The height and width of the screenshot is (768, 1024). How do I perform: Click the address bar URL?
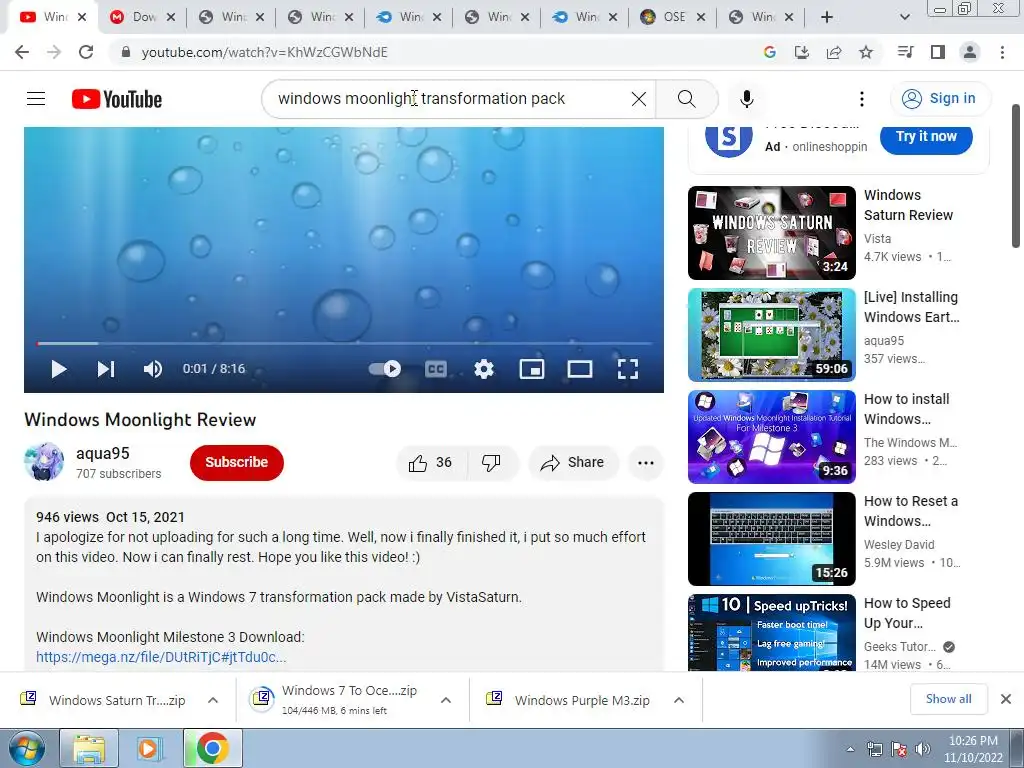pyautogui.click(x=264, y=52)
